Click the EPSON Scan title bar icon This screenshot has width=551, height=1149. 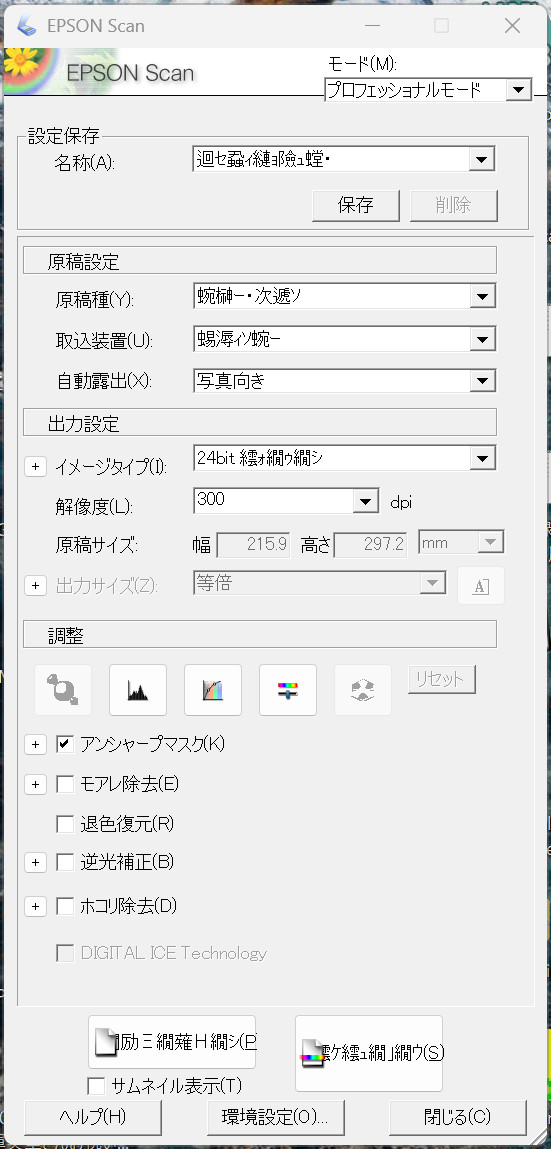[27, 26]
